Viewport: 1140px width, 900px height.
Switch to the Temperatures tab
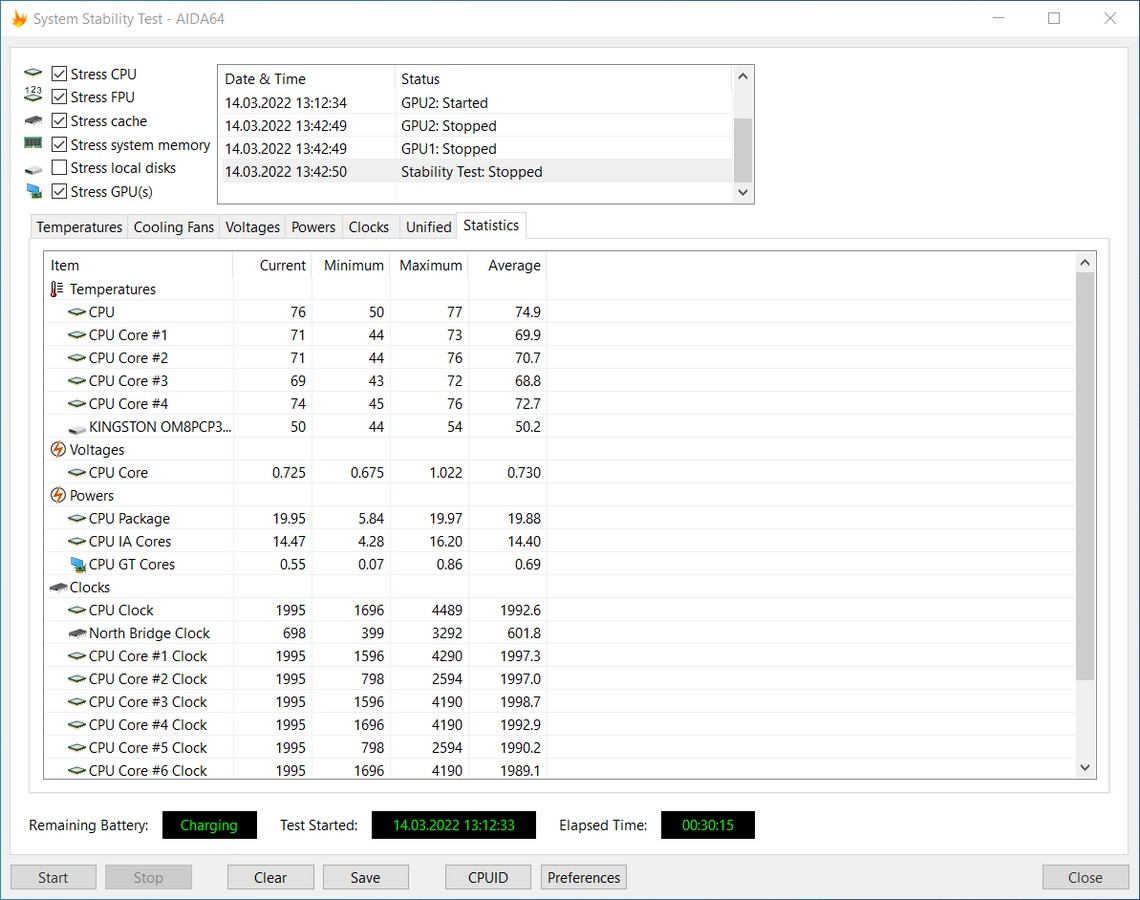79,227
